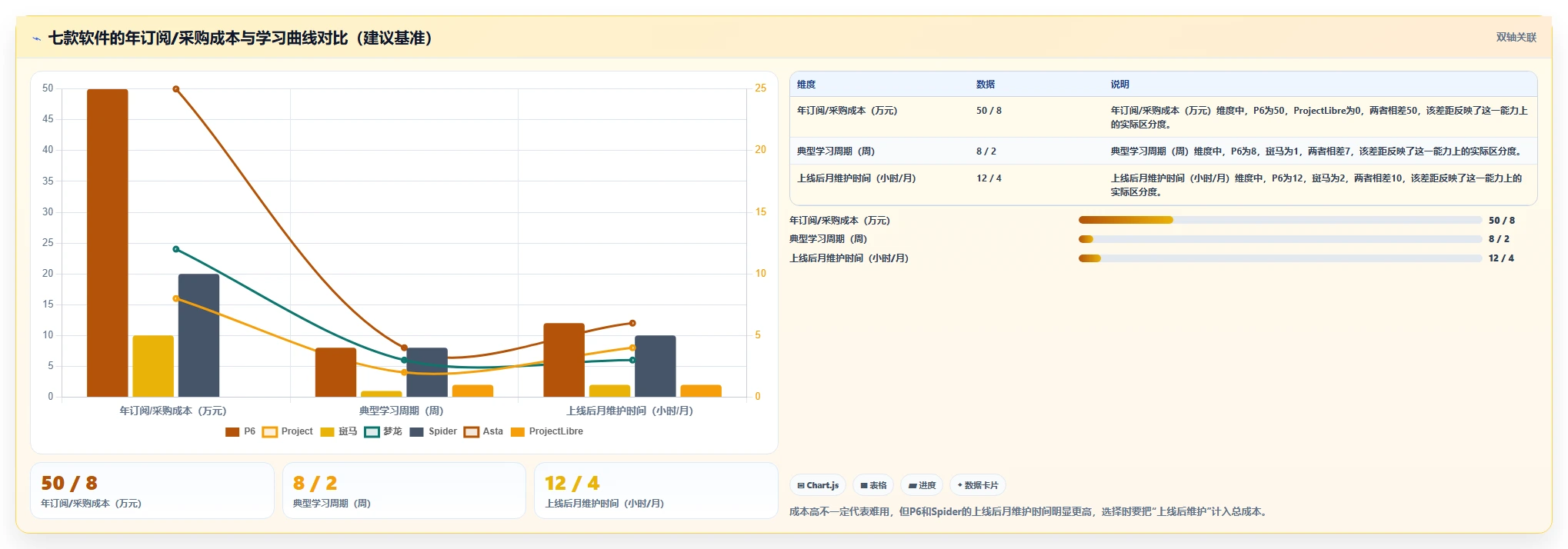Click the 典型学习周期 progress bar
This screenshot has height=549, width=1568.
click(x=1280, y=239)
